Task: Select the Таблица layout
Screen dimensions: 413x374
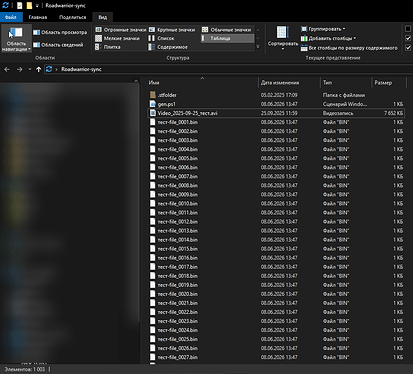Action: point(228,38)
